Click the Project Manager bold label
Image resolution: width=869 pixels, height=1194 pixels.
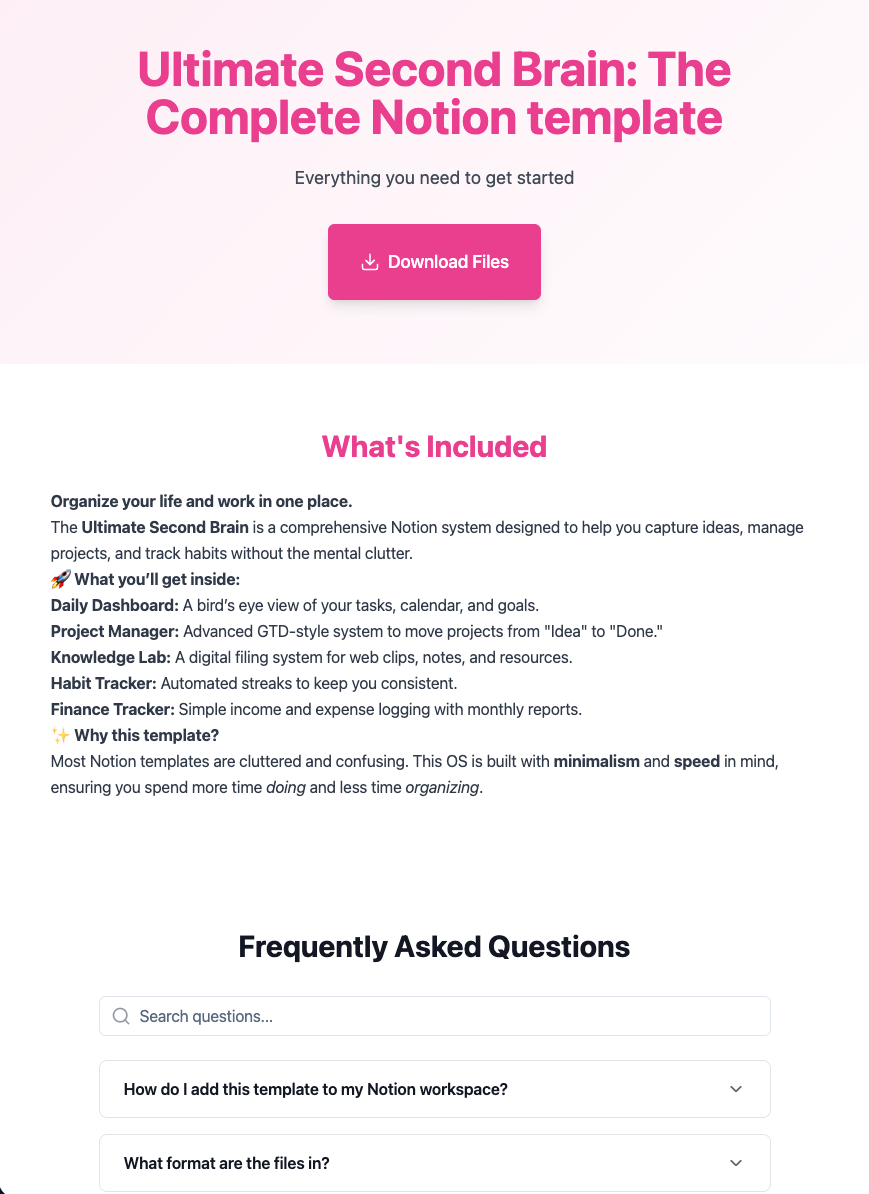pos(115,631)
